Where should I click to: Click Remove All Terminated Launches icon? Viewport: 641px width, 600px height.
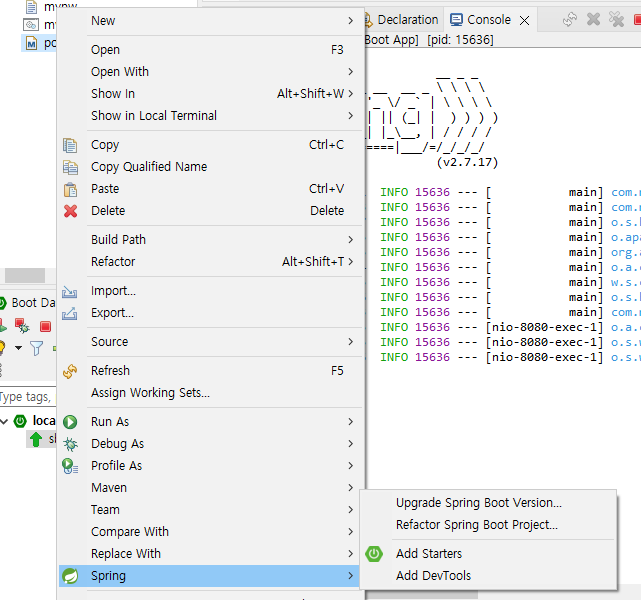pyautogui.click(x=616, y=19)
